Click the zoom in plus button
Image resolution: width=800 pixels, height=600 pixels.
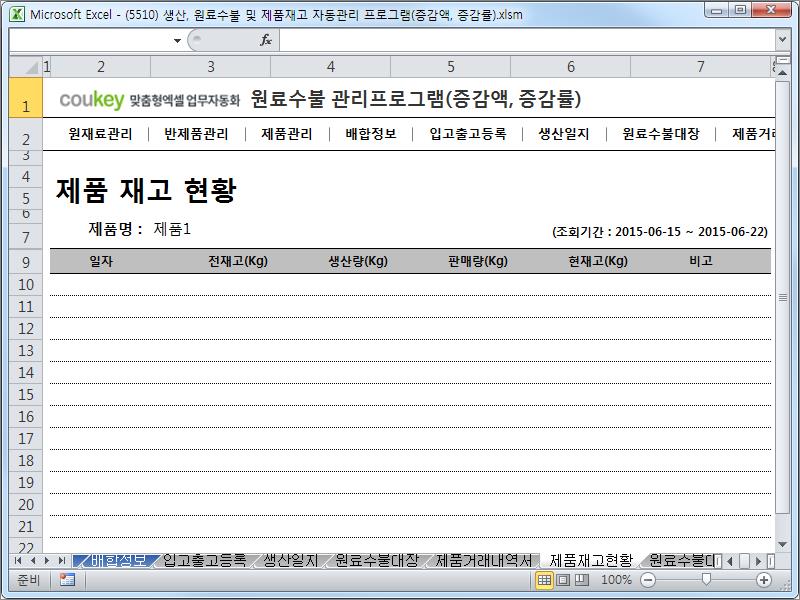point(764,580)
